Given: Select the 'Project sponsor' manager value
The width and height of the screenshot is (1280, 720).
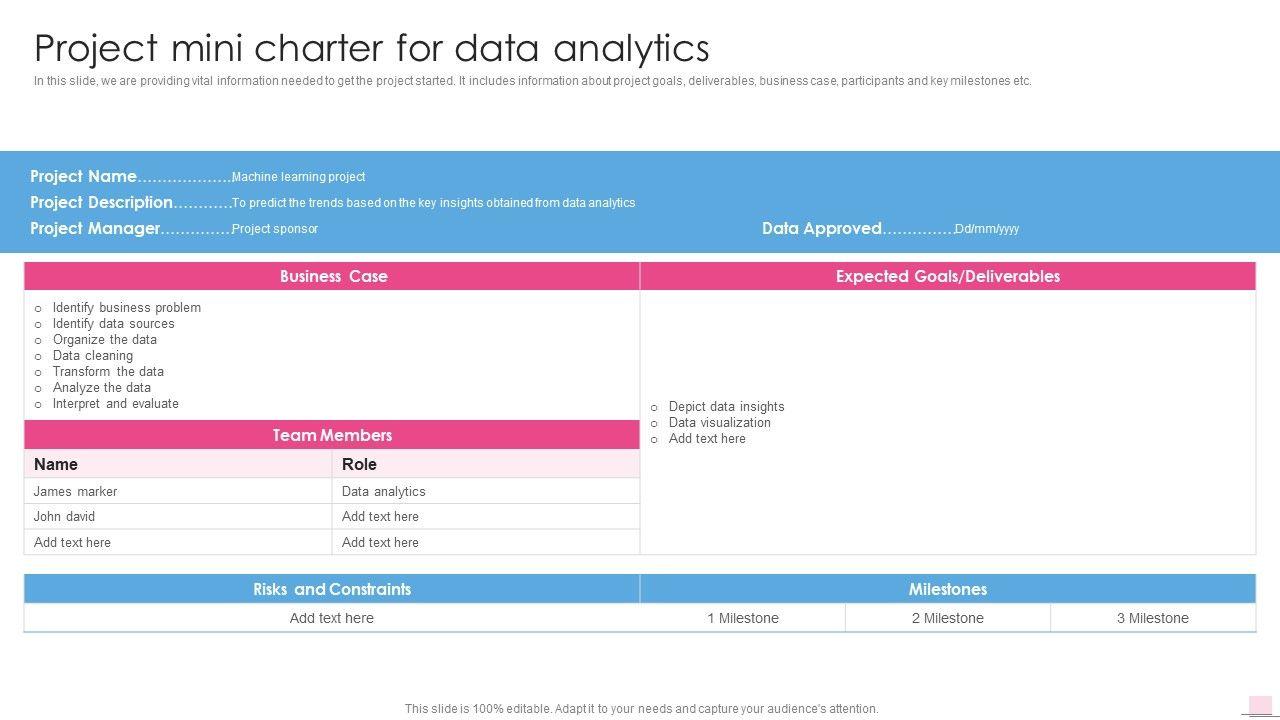Looking at the screenshot, I should pos(275,229).
